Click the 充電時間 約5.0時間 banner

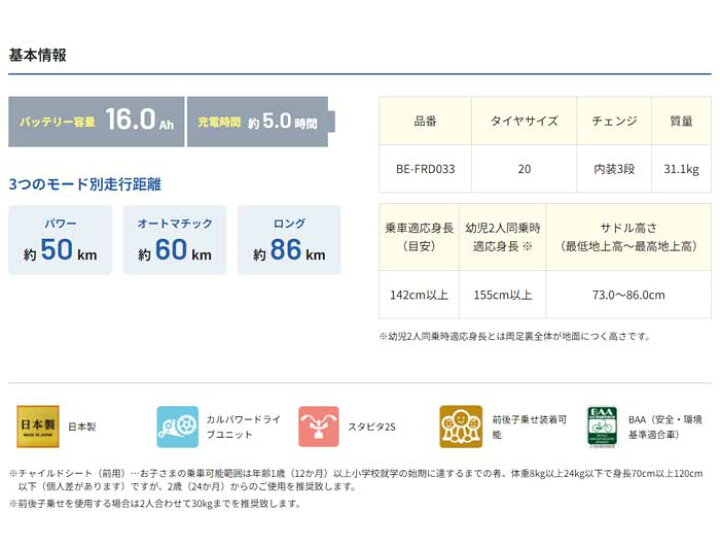pyautogui.click(x=260, y=122)
